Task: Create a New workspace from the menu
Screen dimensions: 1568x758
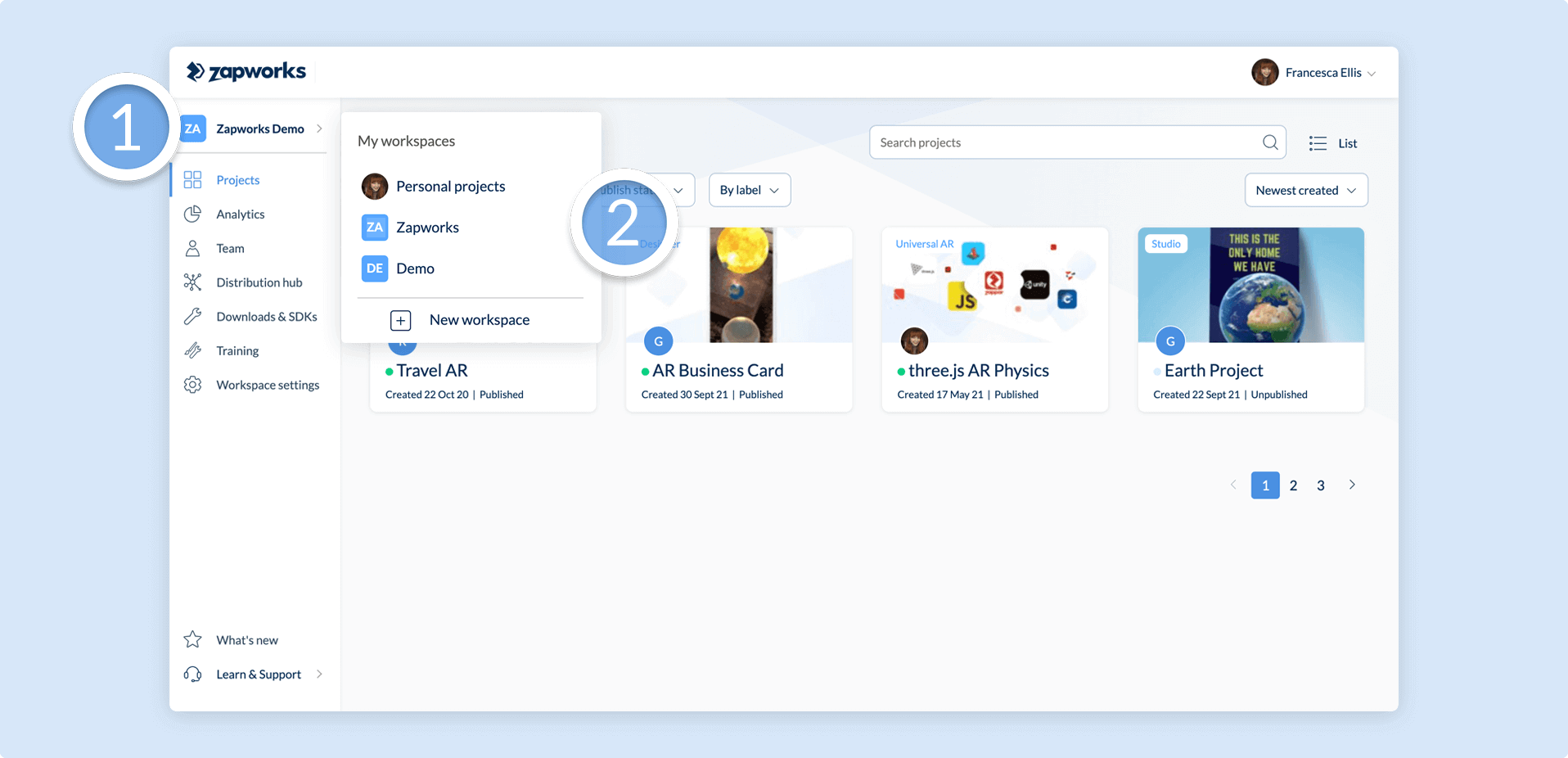Action: click(460, 320)
